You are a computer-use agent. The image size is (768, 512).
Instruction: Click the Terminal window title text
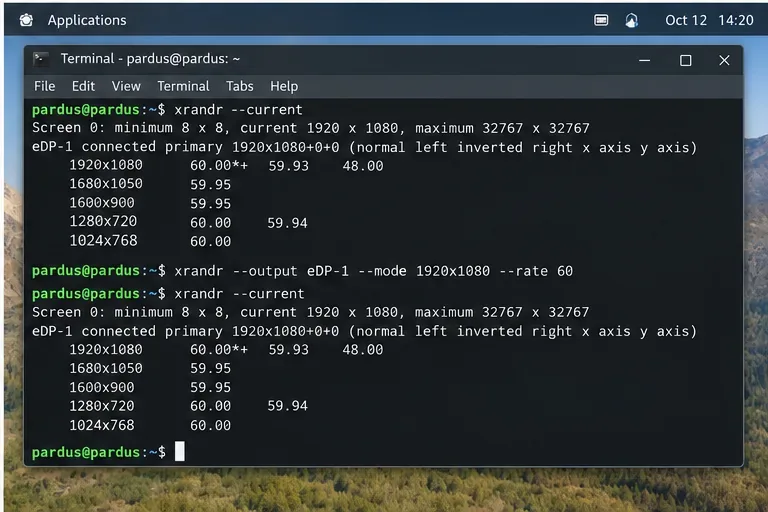[x=150, y=59]
